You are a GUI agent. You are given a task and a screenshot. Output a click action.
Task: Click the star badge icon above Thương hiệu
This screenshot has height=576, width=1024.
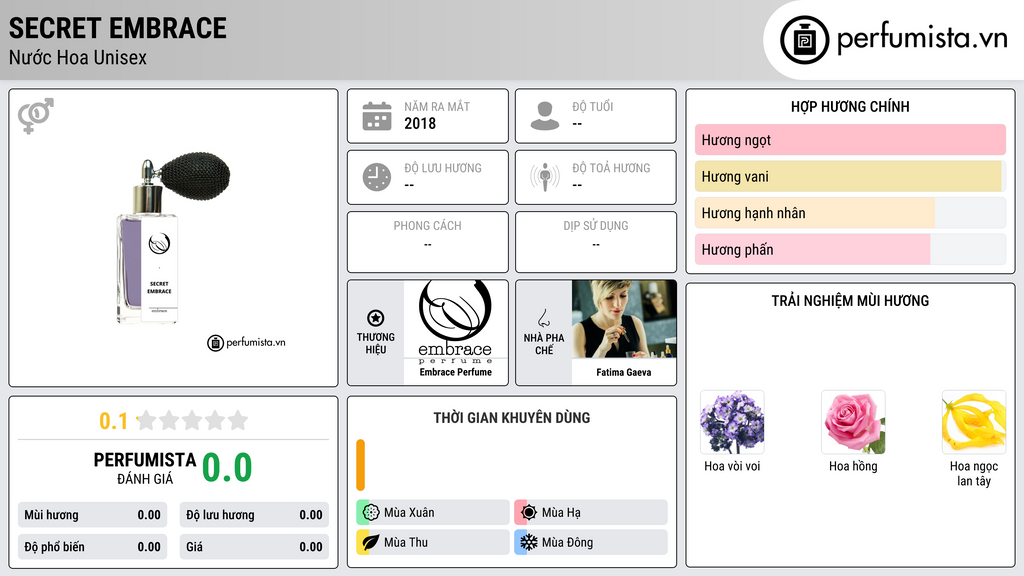click(376, 318)
